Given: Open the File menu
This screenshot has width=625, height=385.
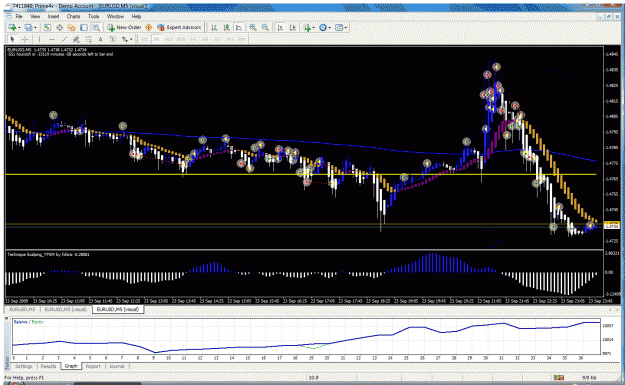Looking at the screenshot, I should [19, 16].
